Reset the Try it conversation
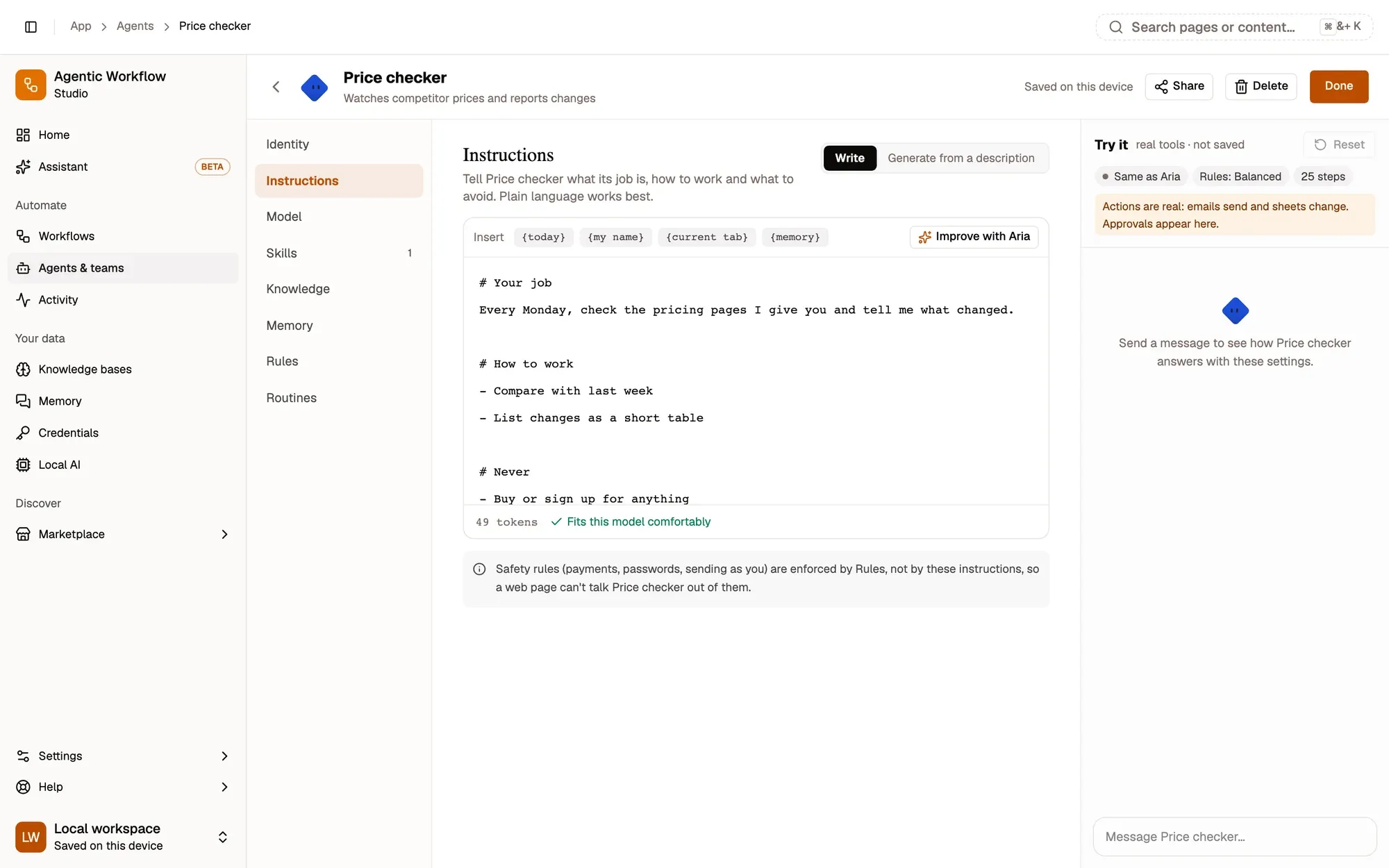 [1339, 144]
